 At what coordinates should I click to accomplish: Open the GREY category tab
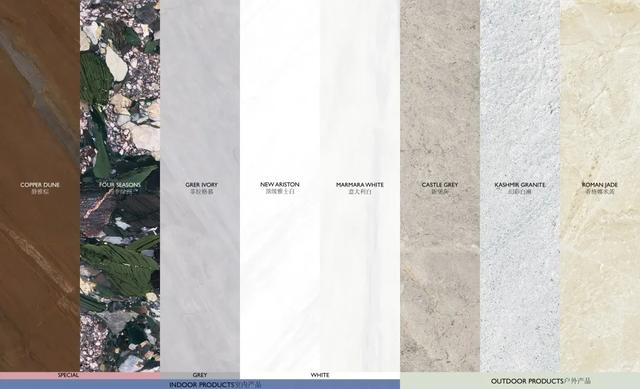[x=200, y=375]
